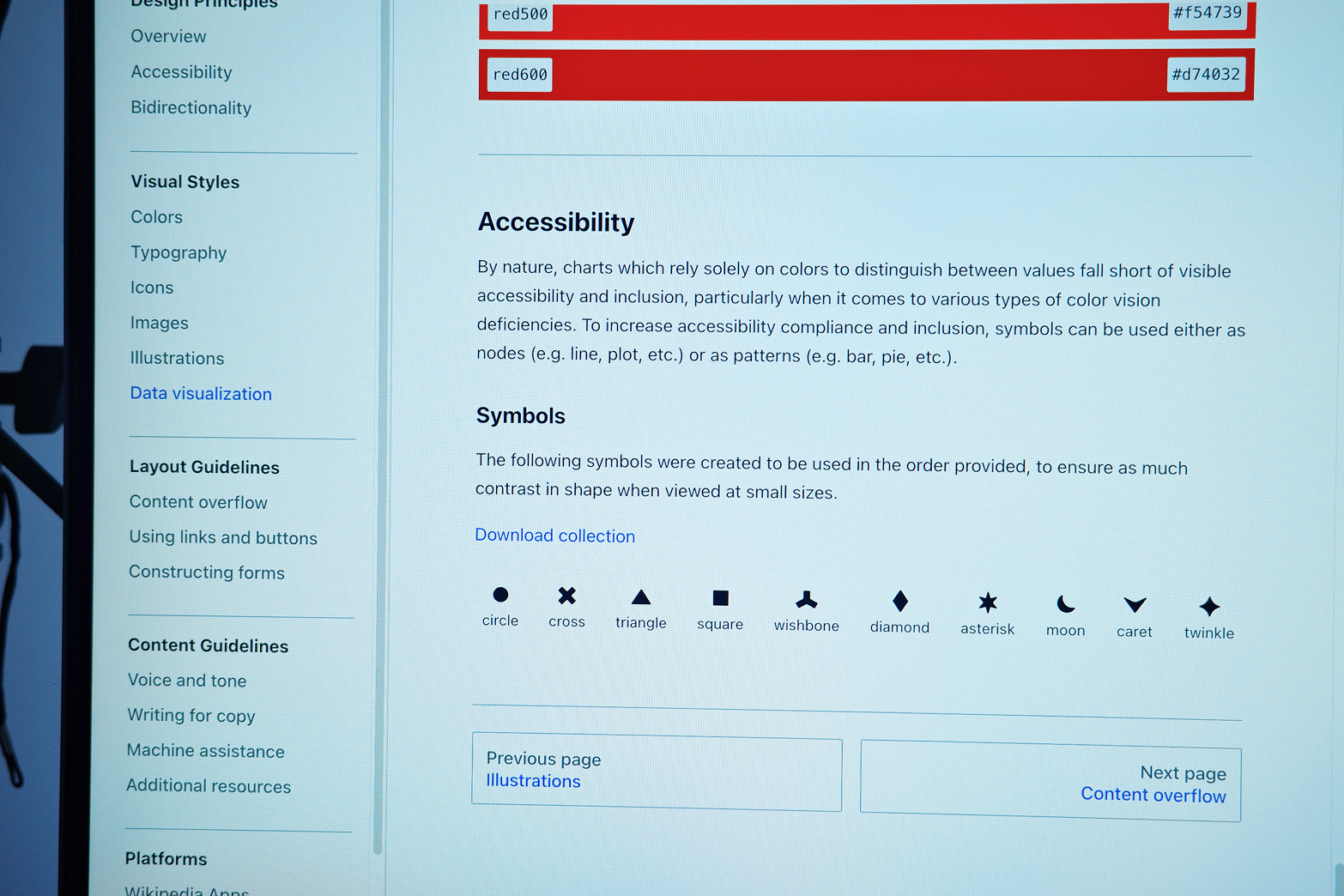The image size is (1344, 896).
Task: Click the red600 color swatch bar
Action: (867, 75)
